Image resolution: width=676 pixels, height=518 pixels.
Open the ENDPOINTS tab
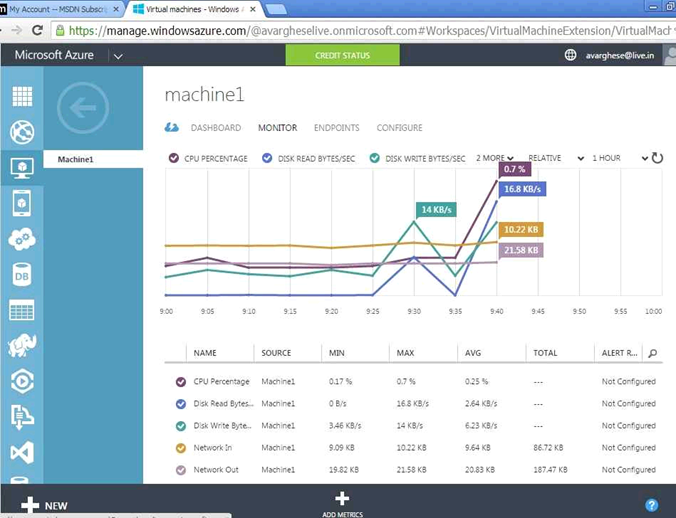tap(337, 128)
